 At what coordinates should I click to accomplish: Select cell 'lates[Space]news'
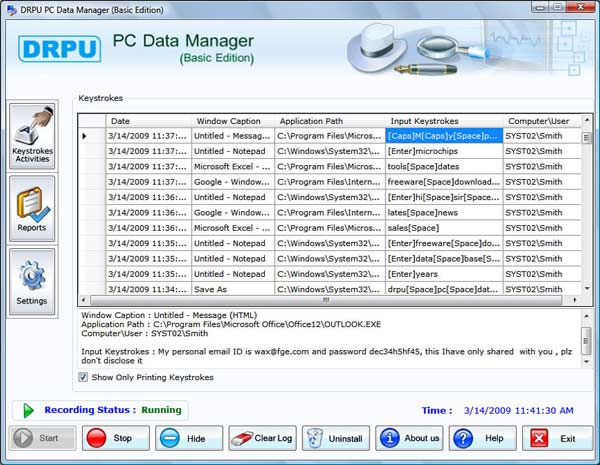444,212
